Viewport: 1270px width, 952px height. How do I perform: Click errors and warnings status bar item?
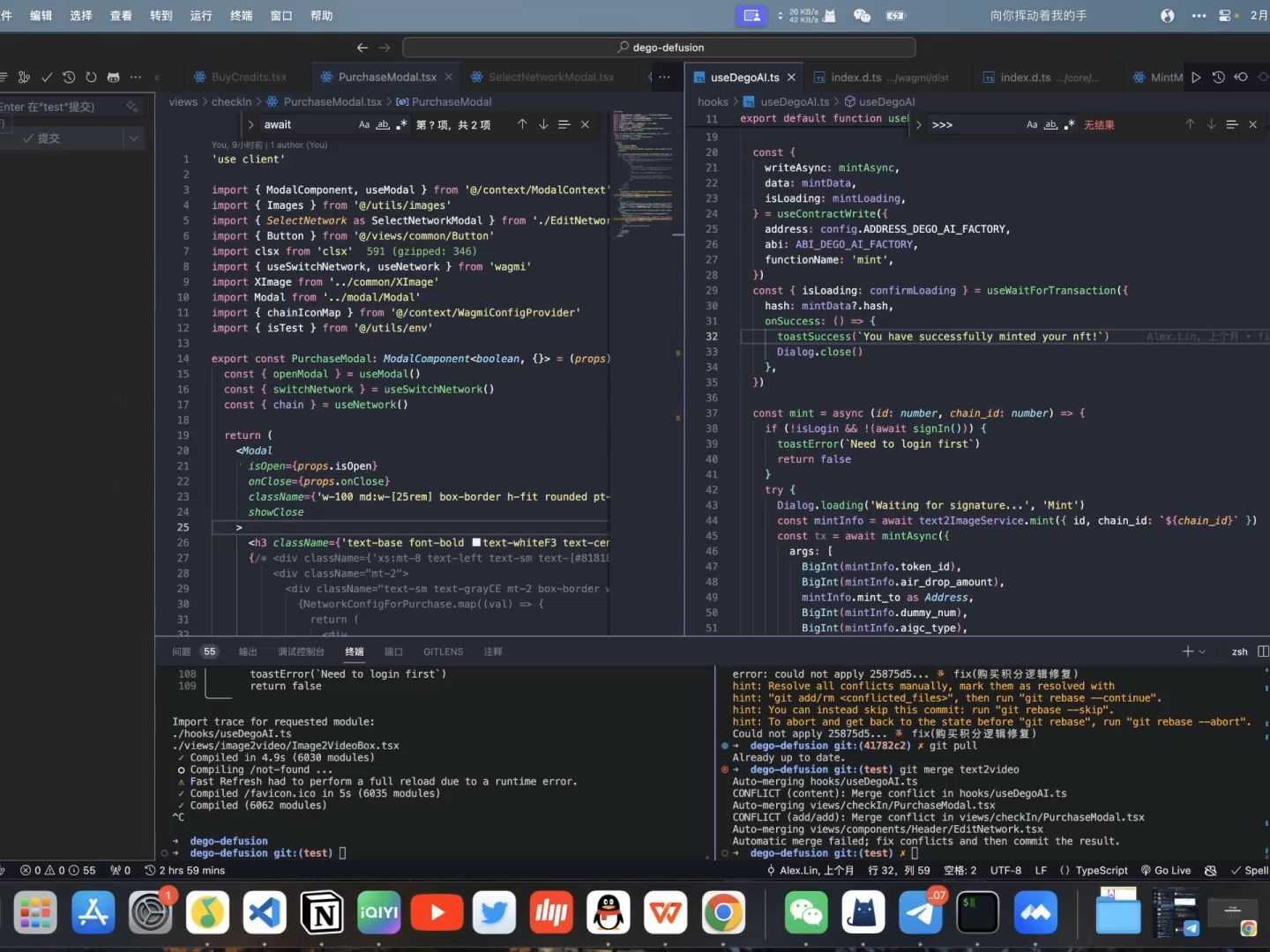(57, 870)
